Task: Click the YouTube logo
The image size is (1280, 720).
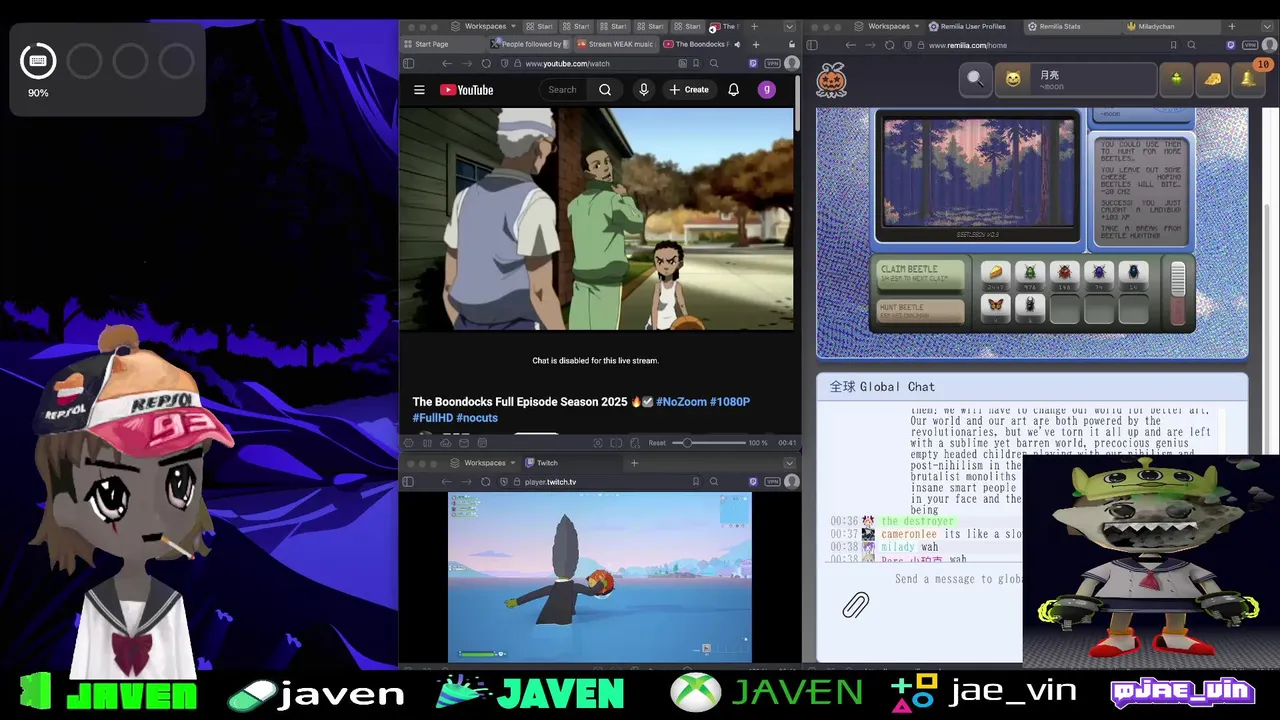Action: coord(467,90)
